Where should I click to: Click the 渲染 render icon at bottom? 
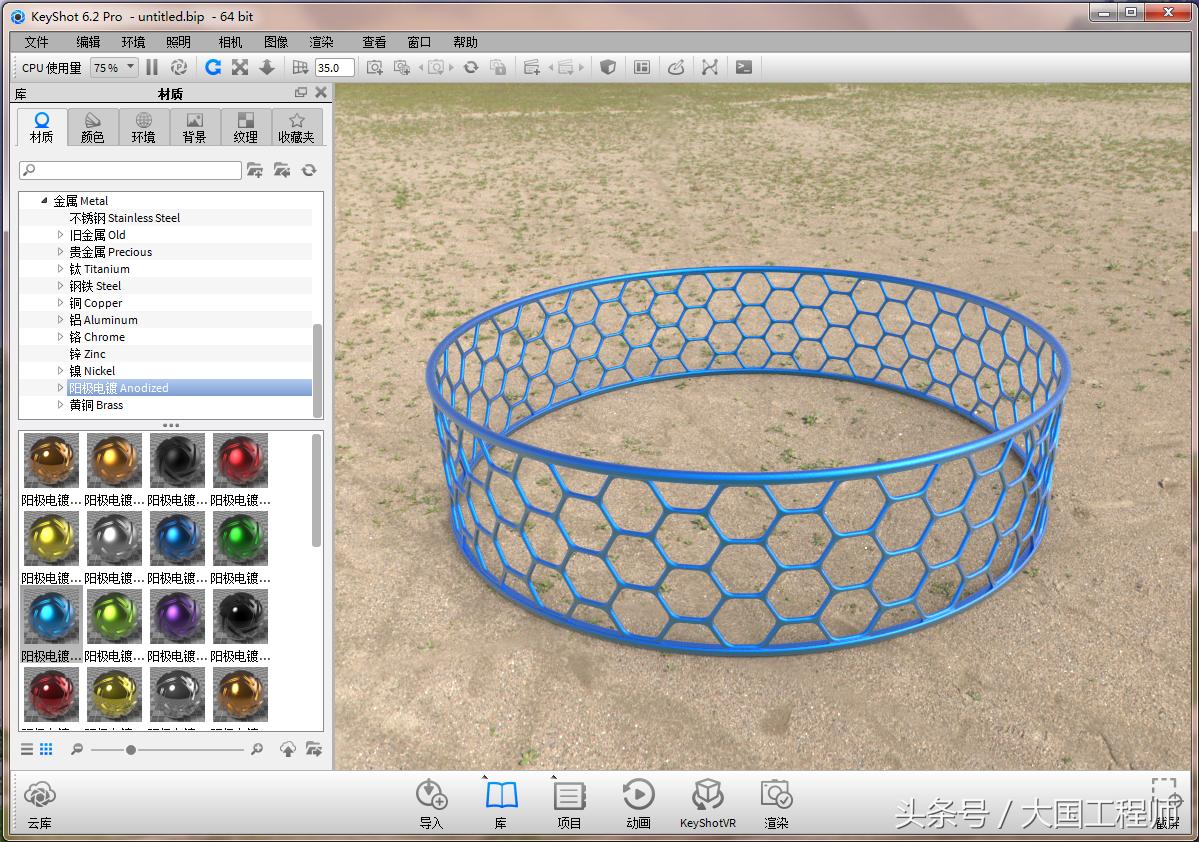(778, 800)
